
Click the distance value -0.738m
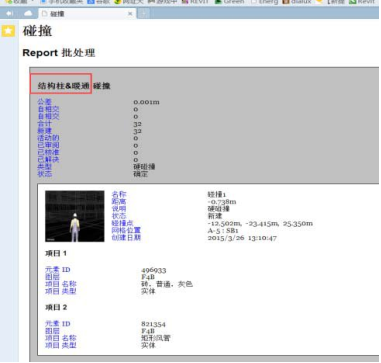pos(222,202)
